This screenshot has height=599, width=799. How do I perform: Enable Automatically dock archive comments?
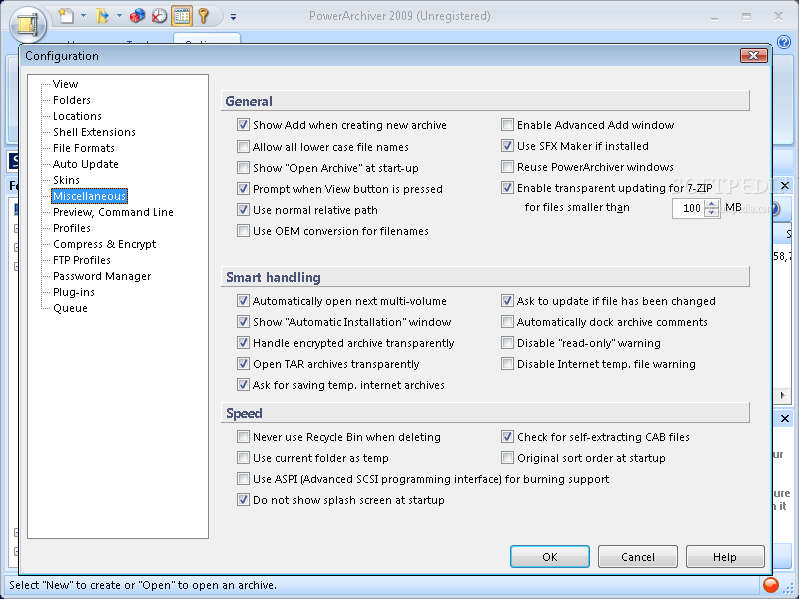[x=507, y=321]
